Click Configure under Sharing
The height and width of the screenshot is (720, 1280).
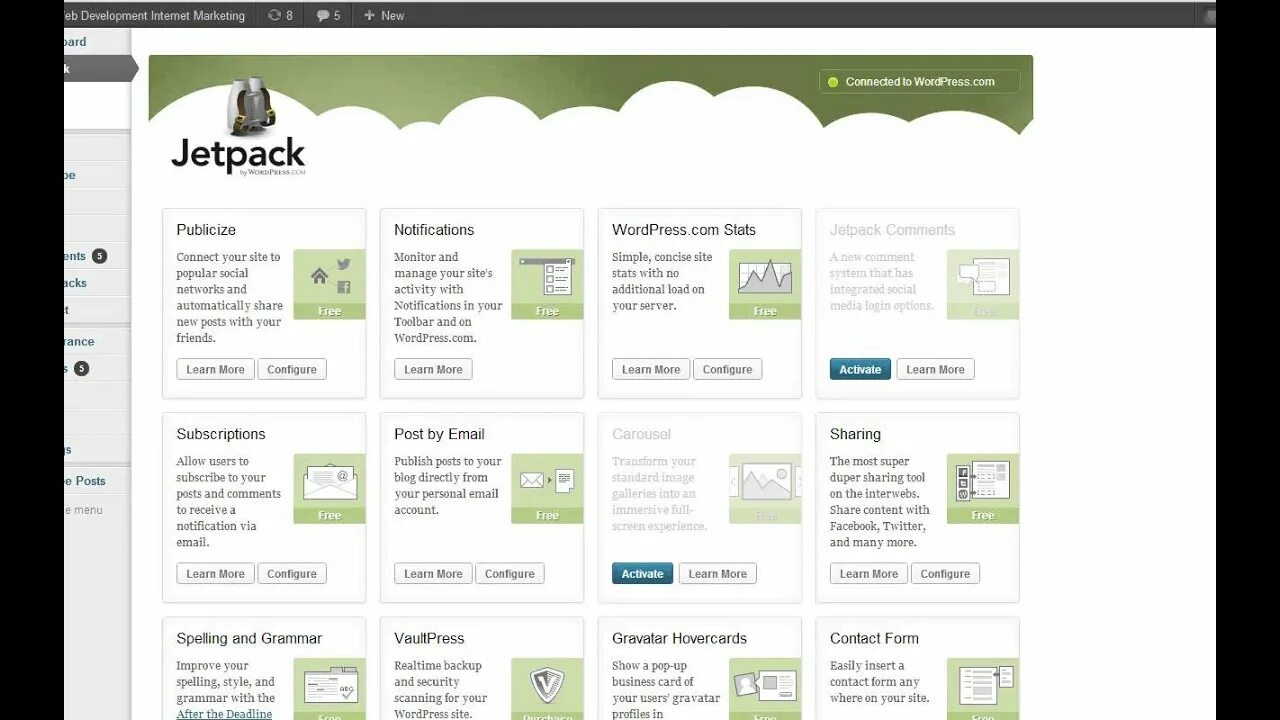click(x=945, y=574)
